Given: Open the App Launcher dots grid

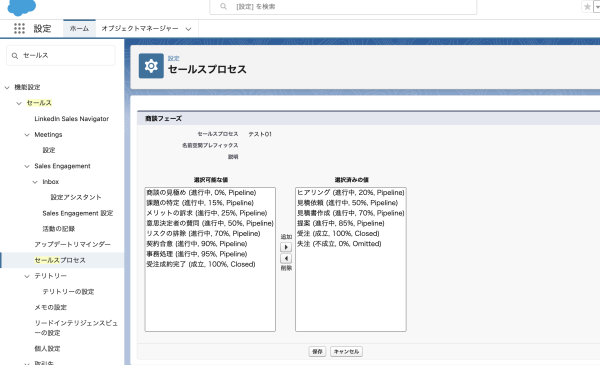Looking at the screenshot, I should 19,28.
